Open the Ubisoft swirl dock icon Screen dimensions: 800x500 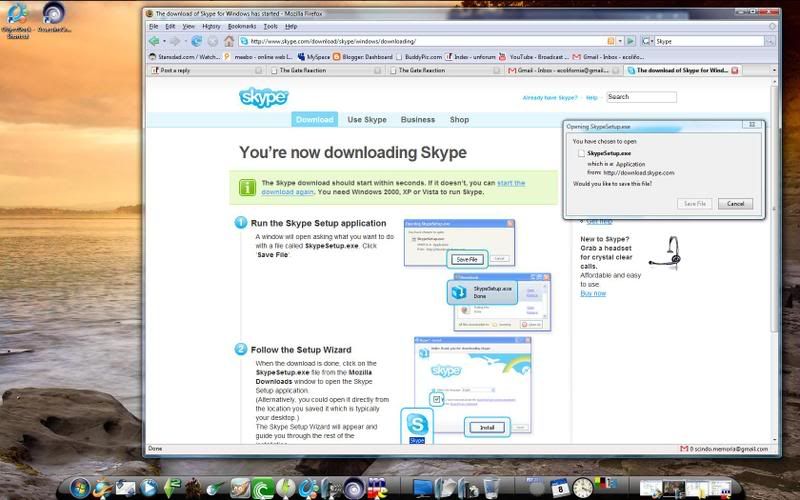point(354,488)
